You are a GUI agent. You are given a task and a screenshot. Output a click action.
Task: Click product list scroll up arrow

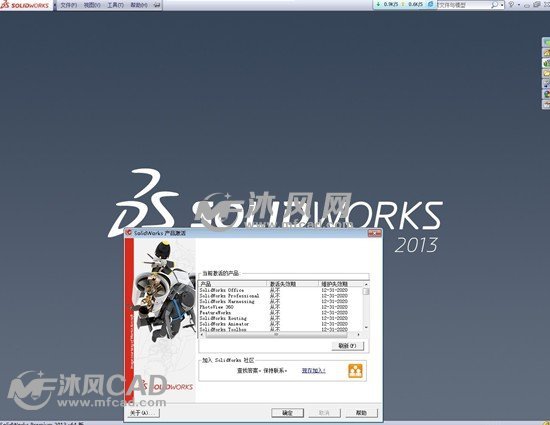click(x=366, y=284)
